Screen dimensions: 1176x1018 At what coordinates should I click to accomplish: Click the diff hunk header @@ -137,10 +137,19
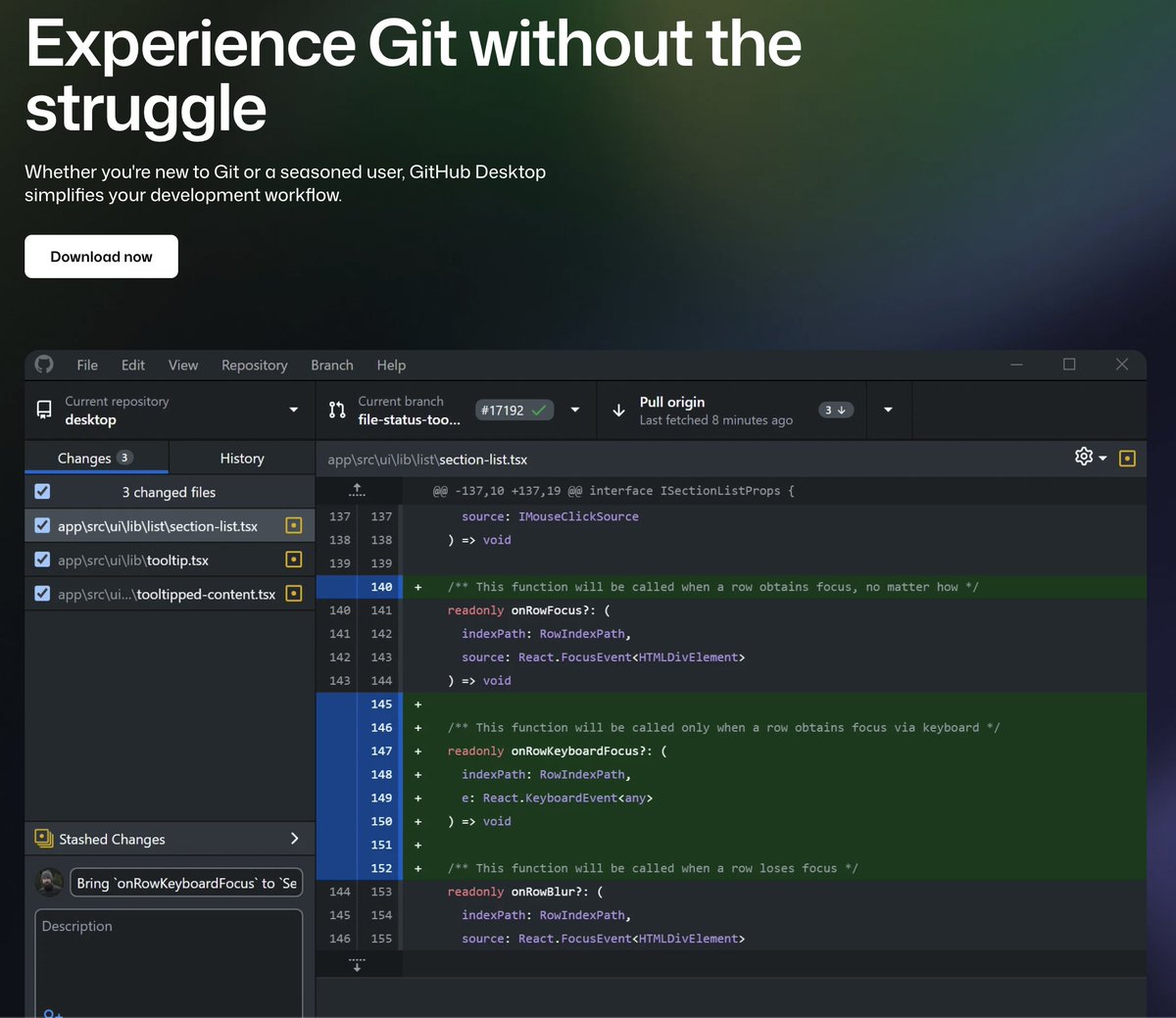click(613, 490)
